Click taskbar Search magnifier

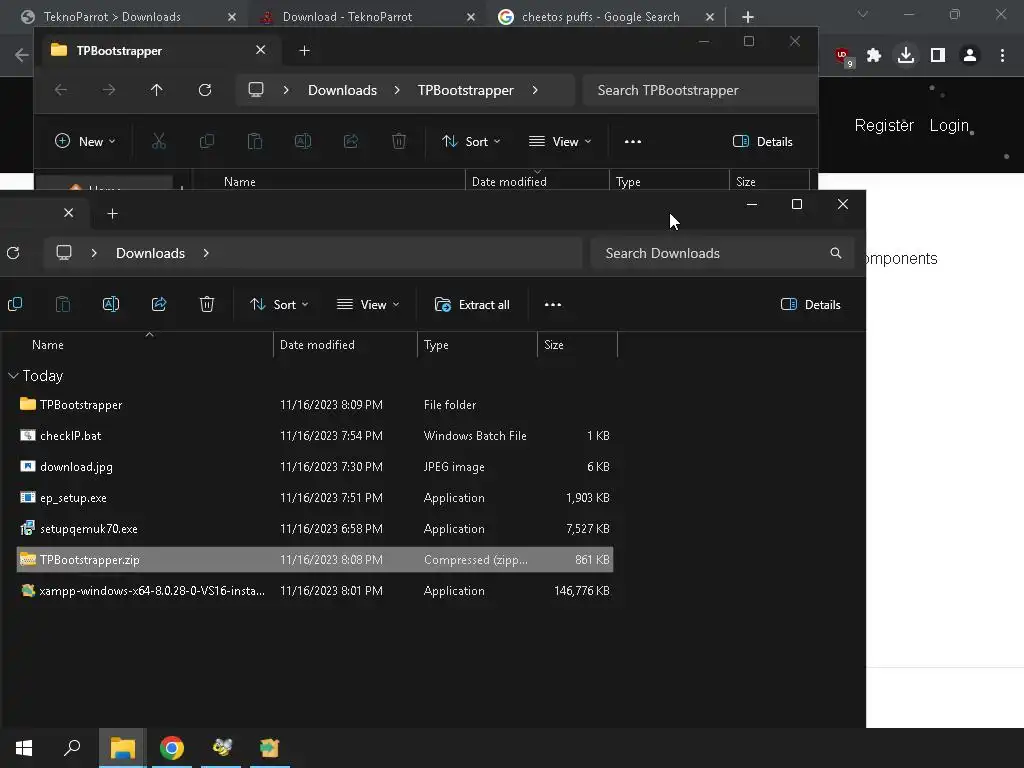[72, 748]
